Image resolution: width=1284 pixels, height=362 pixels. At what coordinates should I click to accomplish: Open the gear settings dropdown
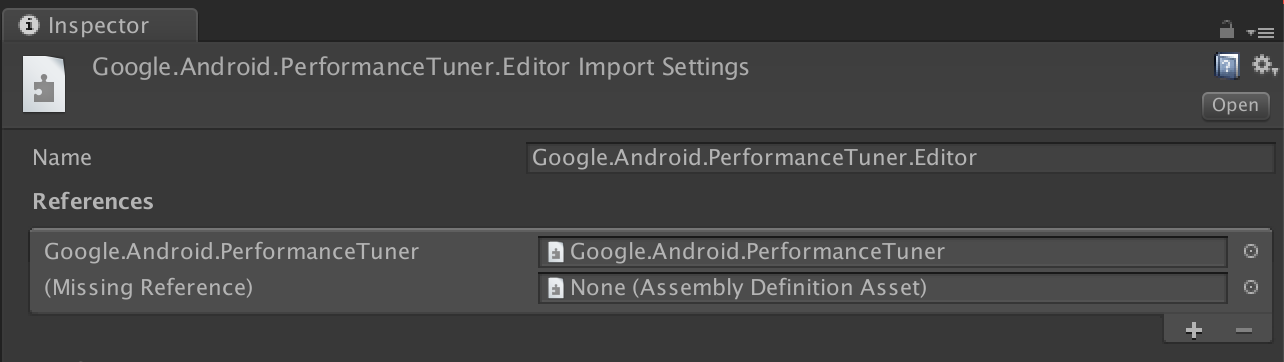coord(1264,66)
